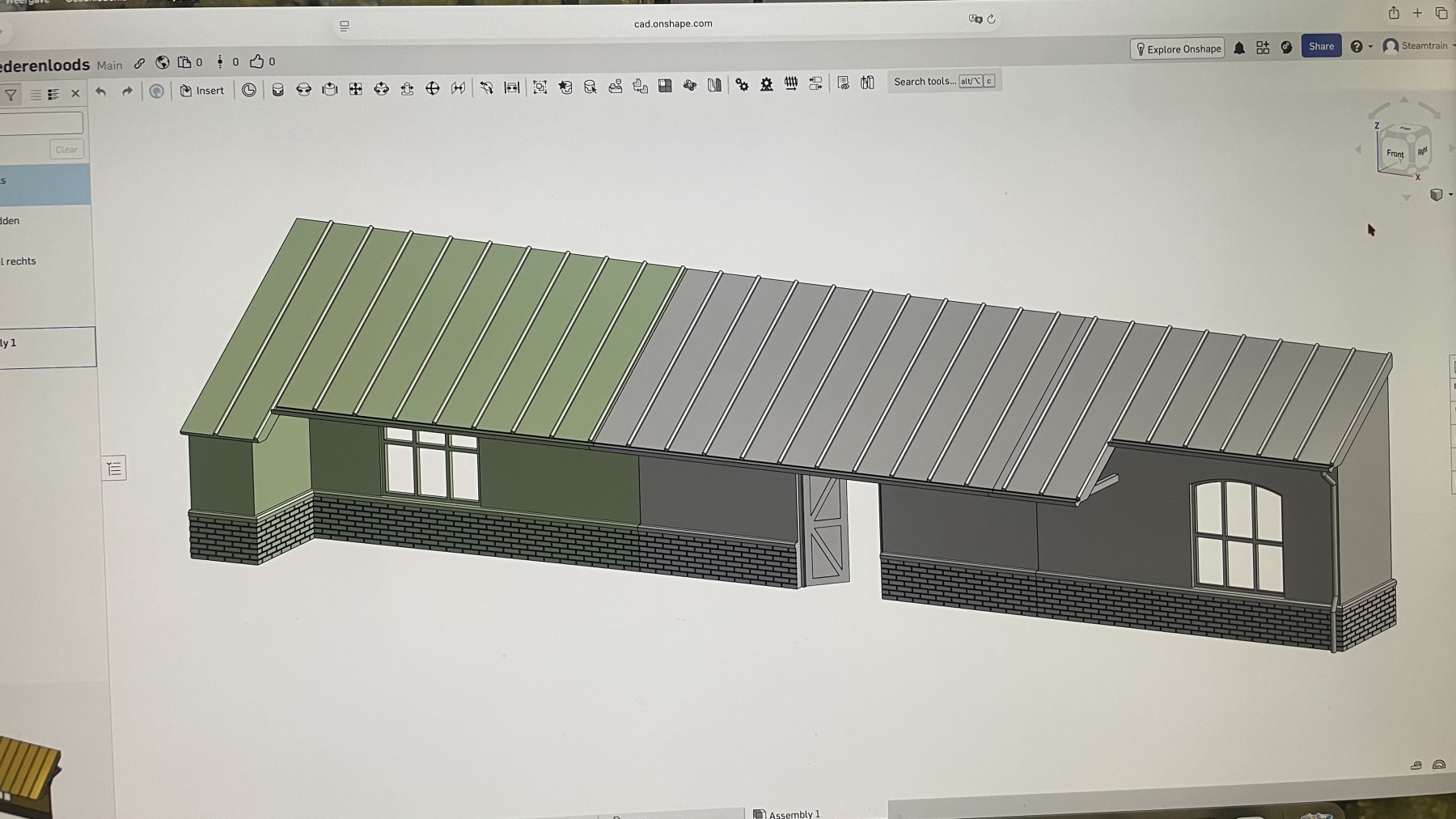Switch the list to structured tree view

53,95
